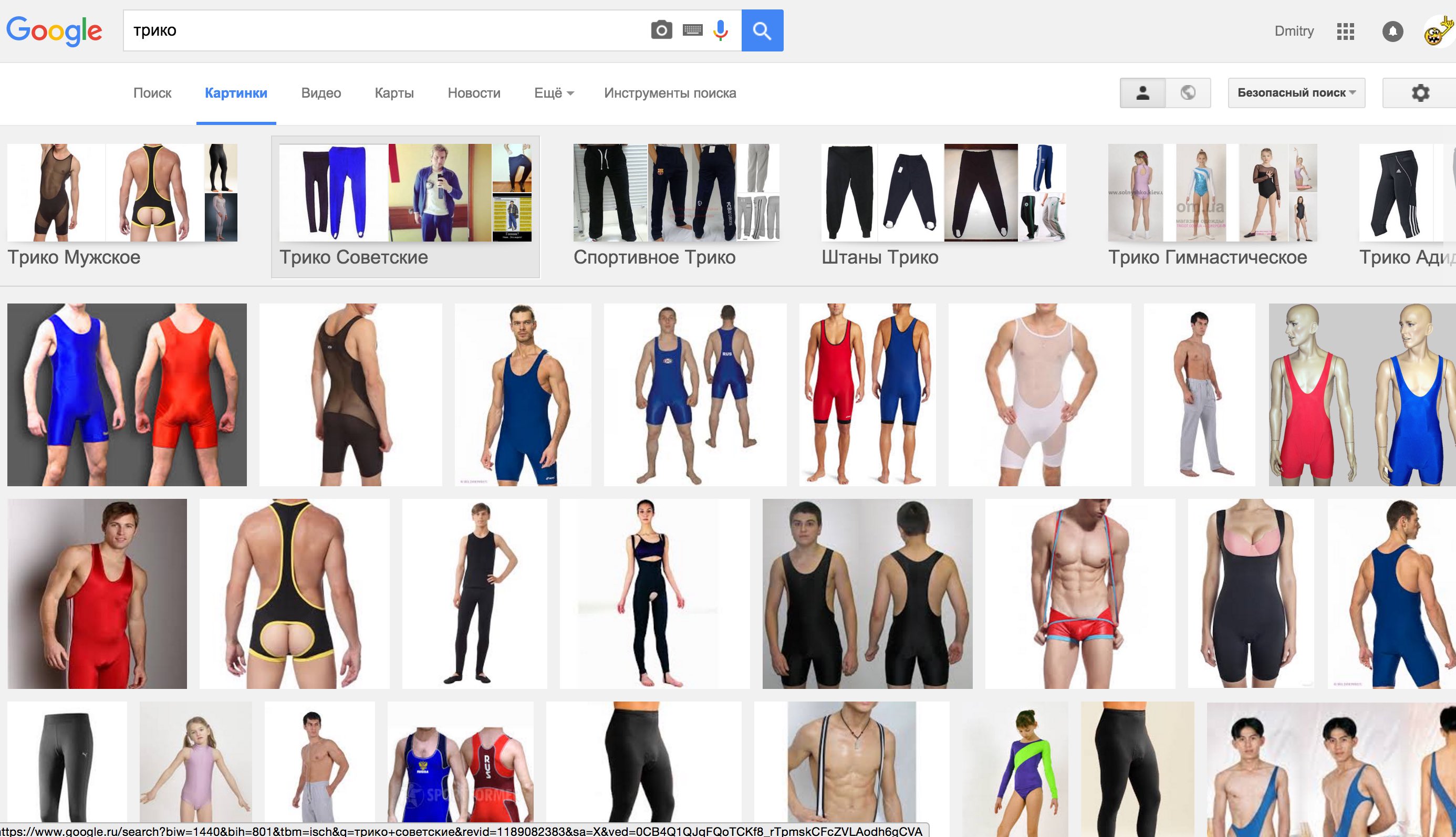The width and height of the screenshot is (1456, 837).
Task: Open Инструменты поиска options
Action: point(670,93)
